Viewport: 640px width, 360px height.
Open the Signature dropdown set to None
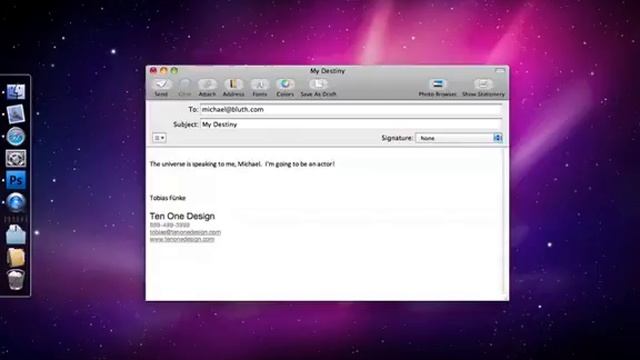[x=458, y=138]
